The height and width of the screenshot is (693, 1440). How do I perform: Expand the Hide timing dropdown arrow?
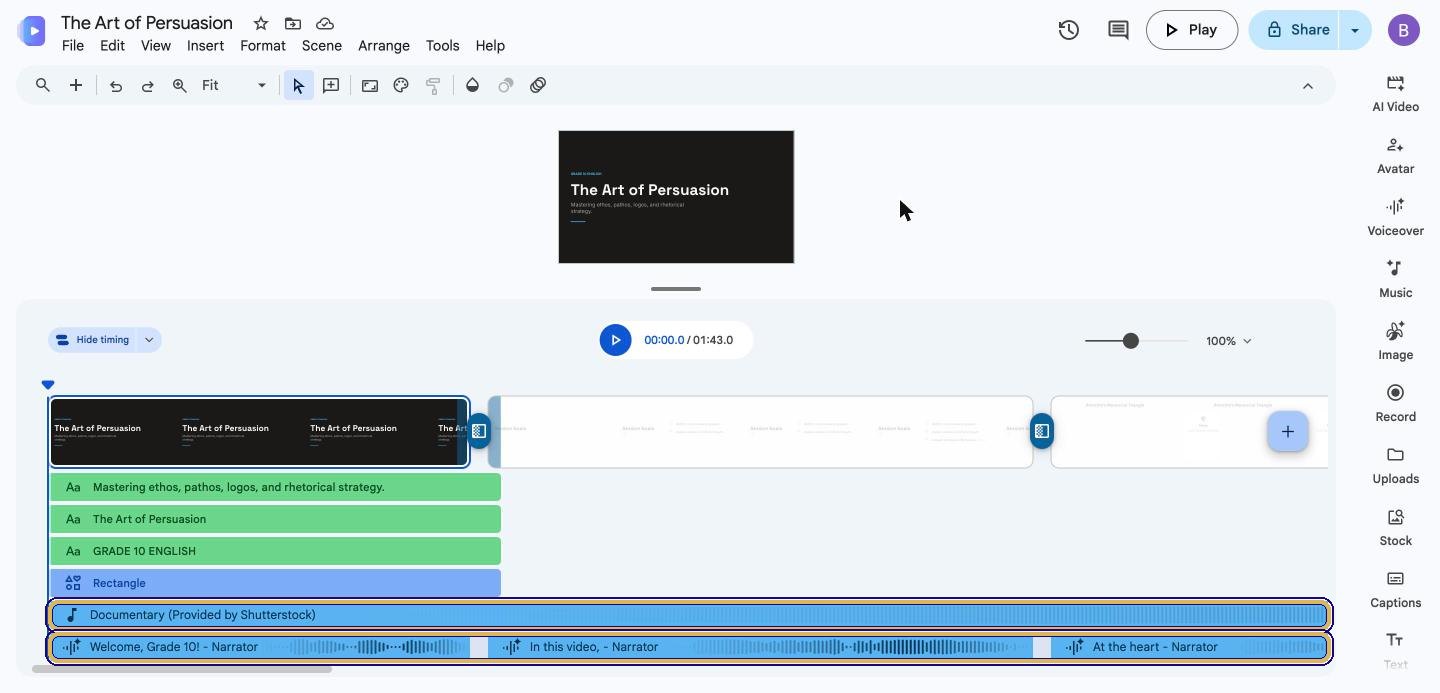[x=149, y=340]
